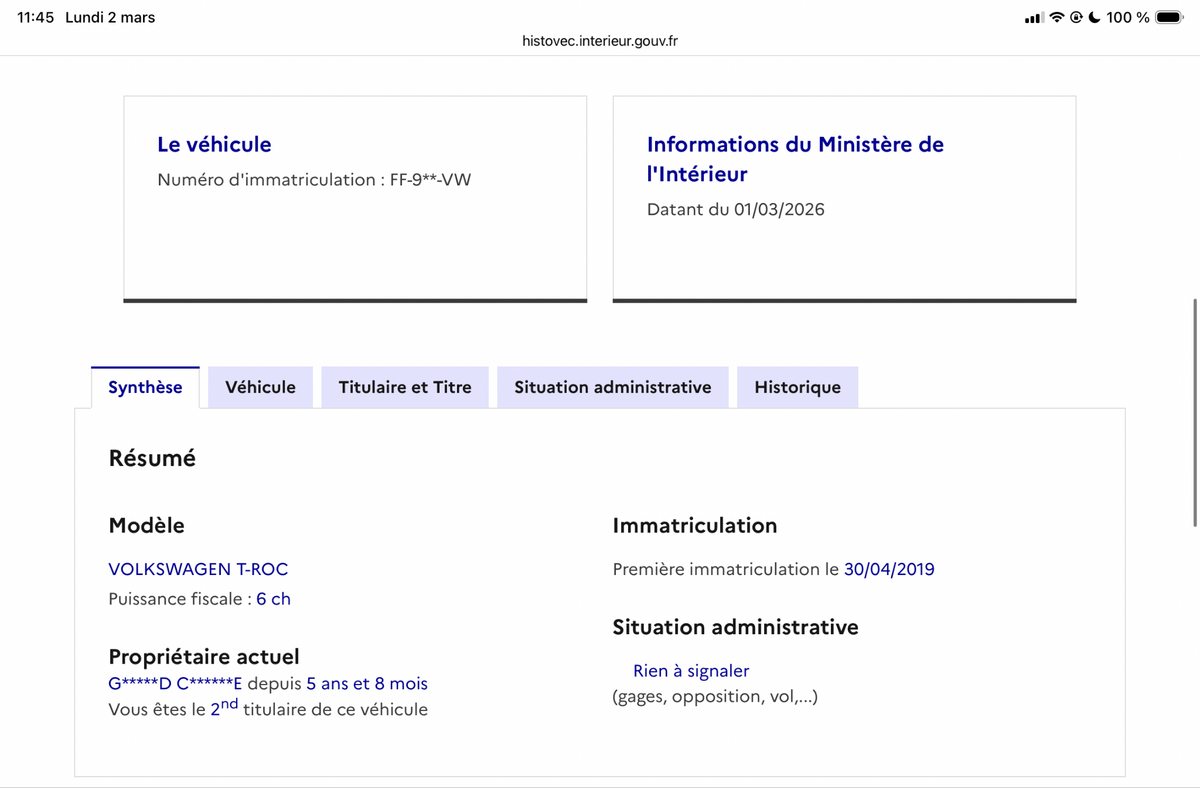Click the first registration date 30/04/2019

click(889, 569)
